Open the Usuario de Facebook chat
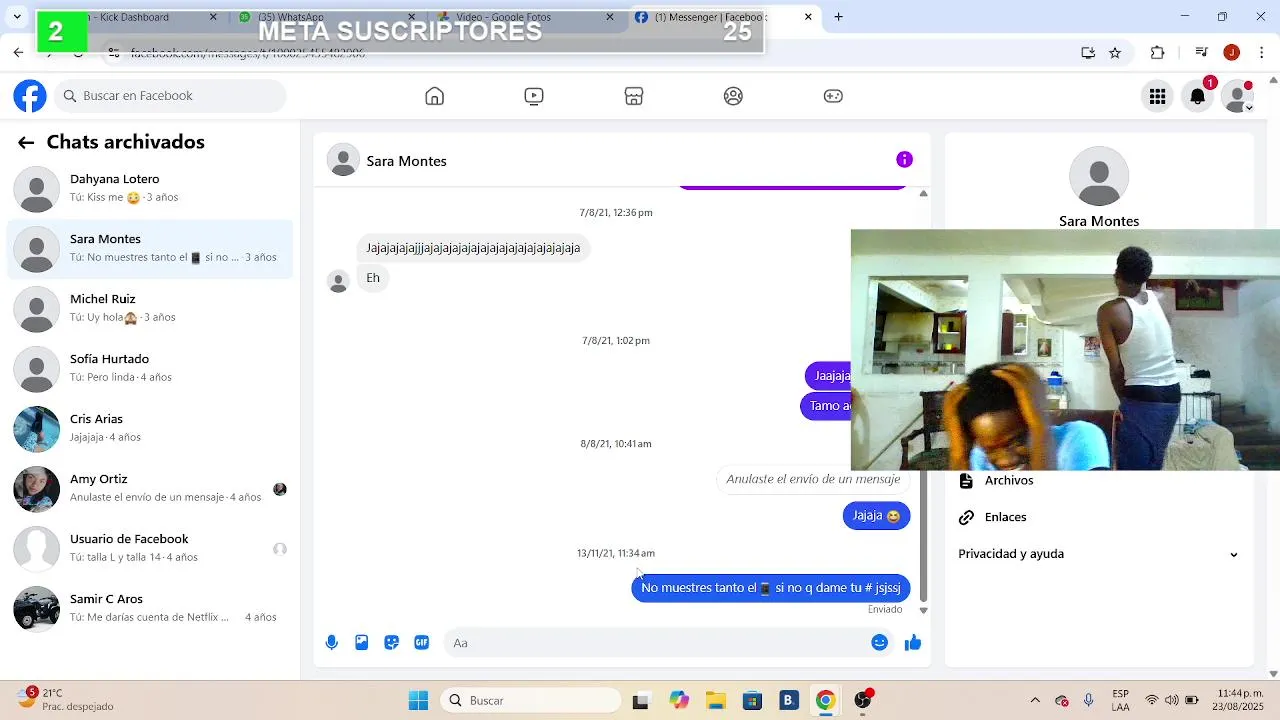This screenshot has width=1280, height=720. [150, 548]
